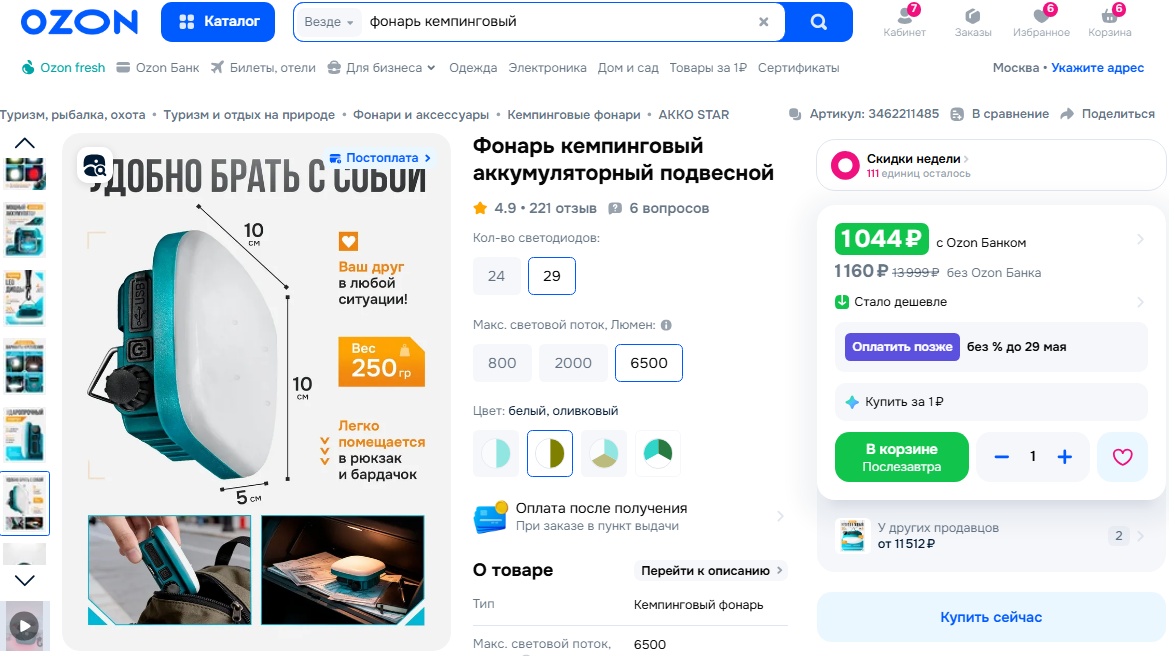The image size is (1169, 656).
Task: Select 24 LED count option
Action: click(x=497, y=276)
